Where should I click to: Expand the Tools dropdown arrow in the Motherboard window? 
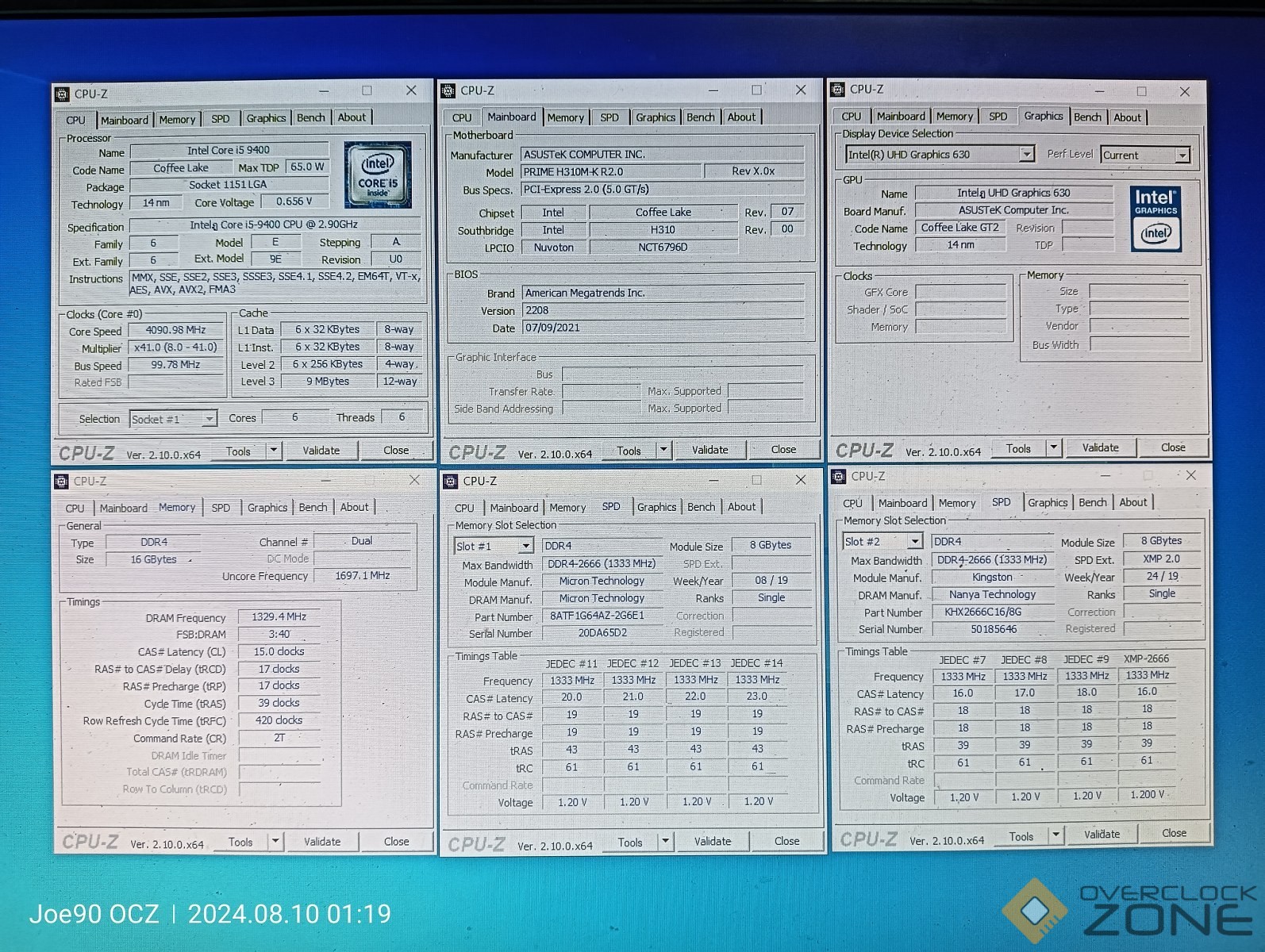pyautogui.click(x=663, y=450)
